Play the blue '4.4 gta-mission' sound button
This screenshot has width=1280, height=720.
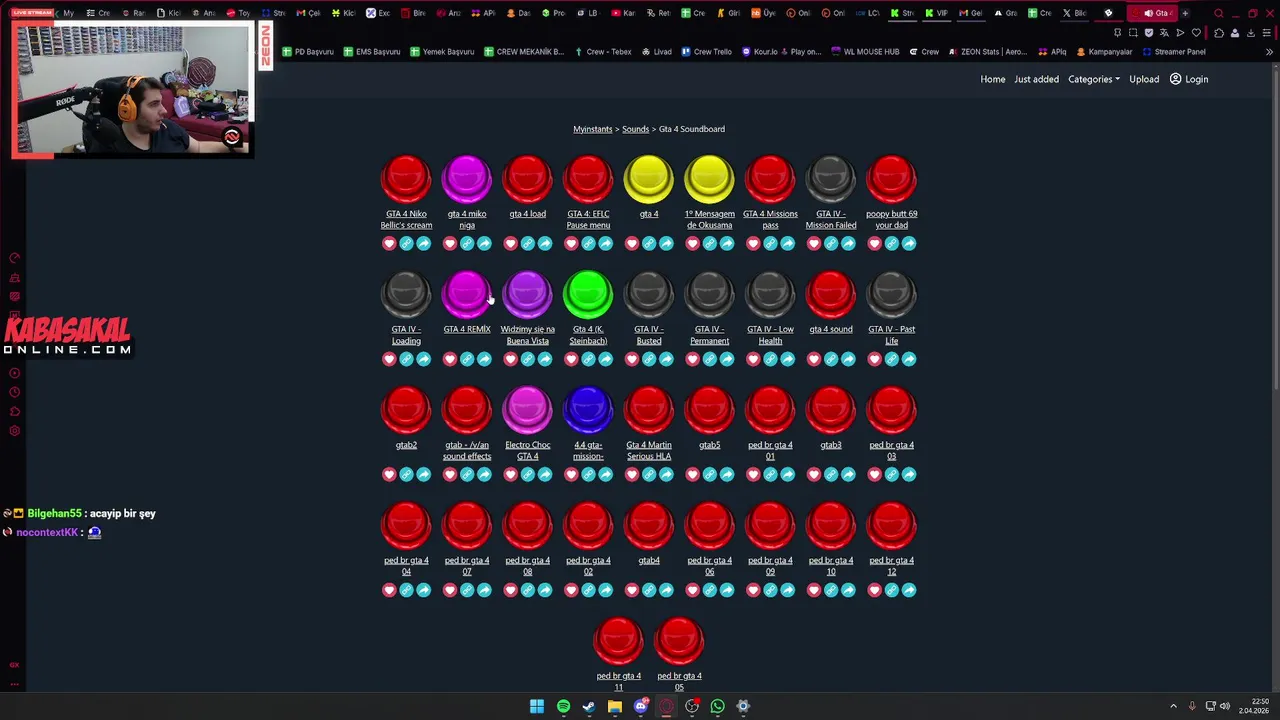(588, 411)
